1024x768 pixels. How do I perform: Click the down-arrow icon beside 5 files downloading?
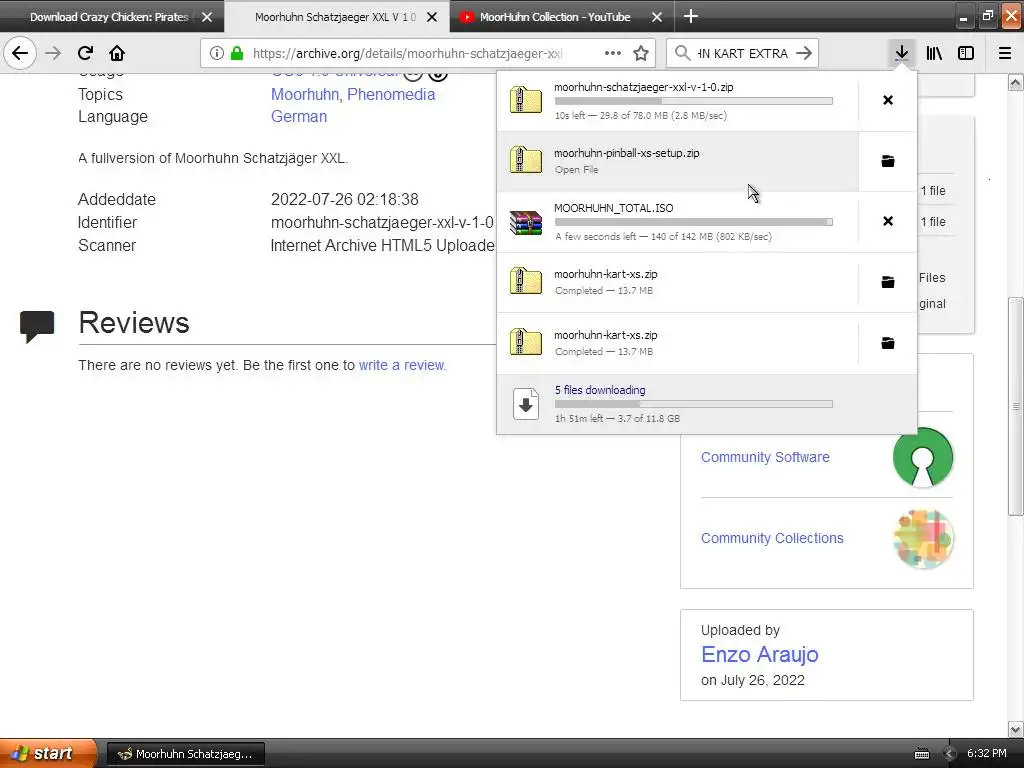point(526,404)
